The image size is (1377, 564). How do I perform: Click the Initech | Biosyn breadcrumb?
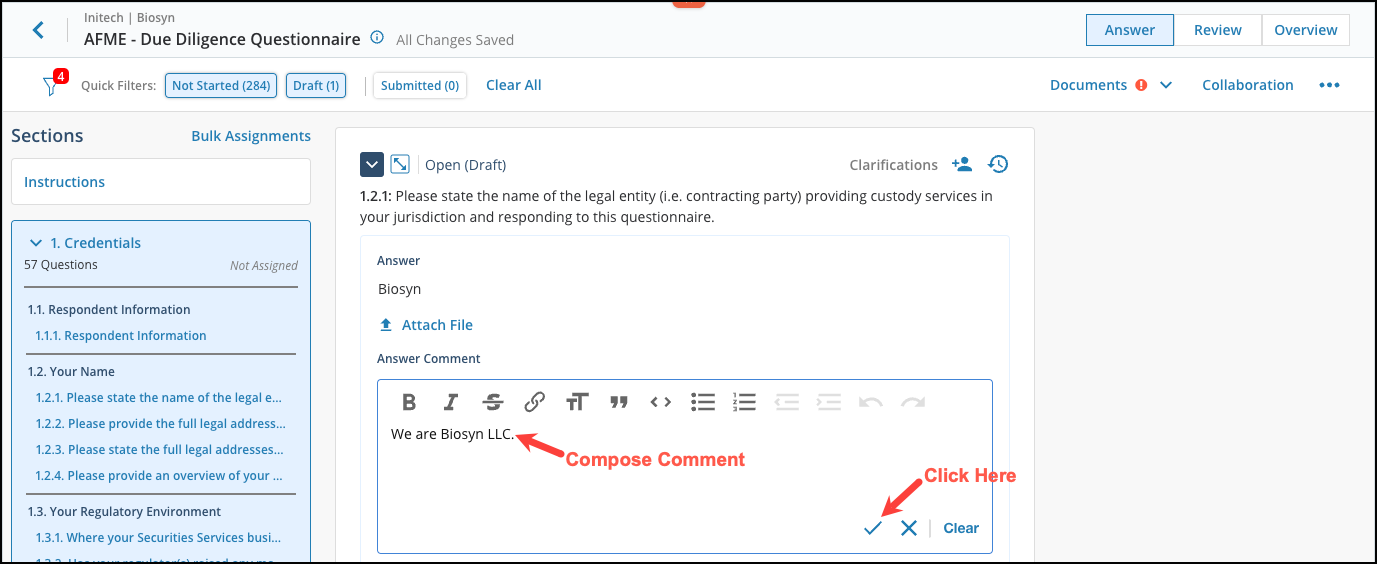(x=128, y=18)
